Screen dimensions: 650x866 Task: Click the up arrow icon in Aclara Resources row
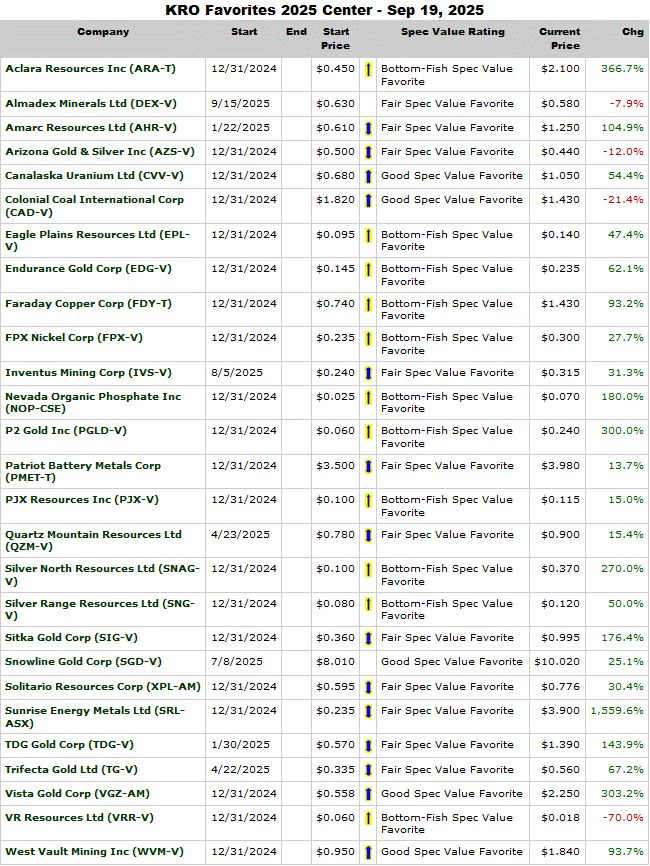pos(368,70)
